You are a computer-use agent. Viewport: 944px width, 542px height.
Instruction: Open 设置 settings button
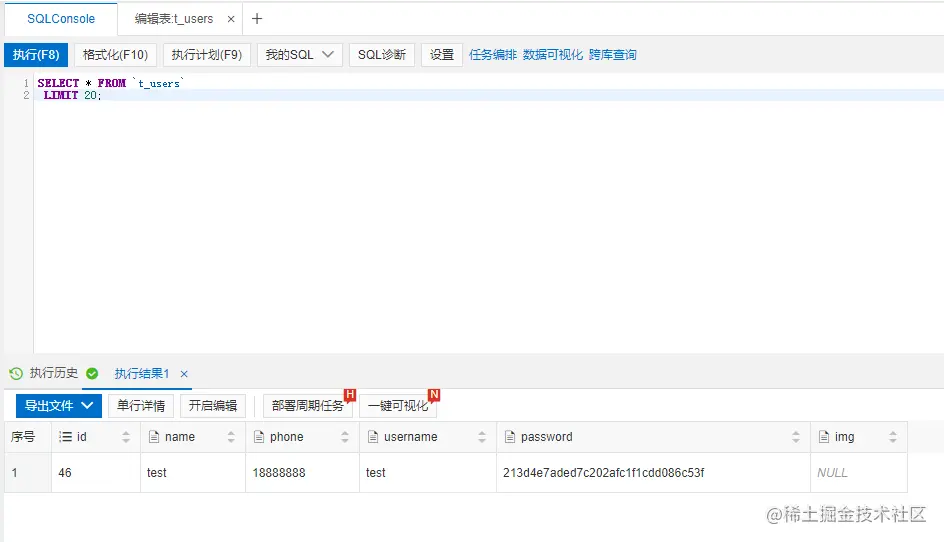(442, 55)
